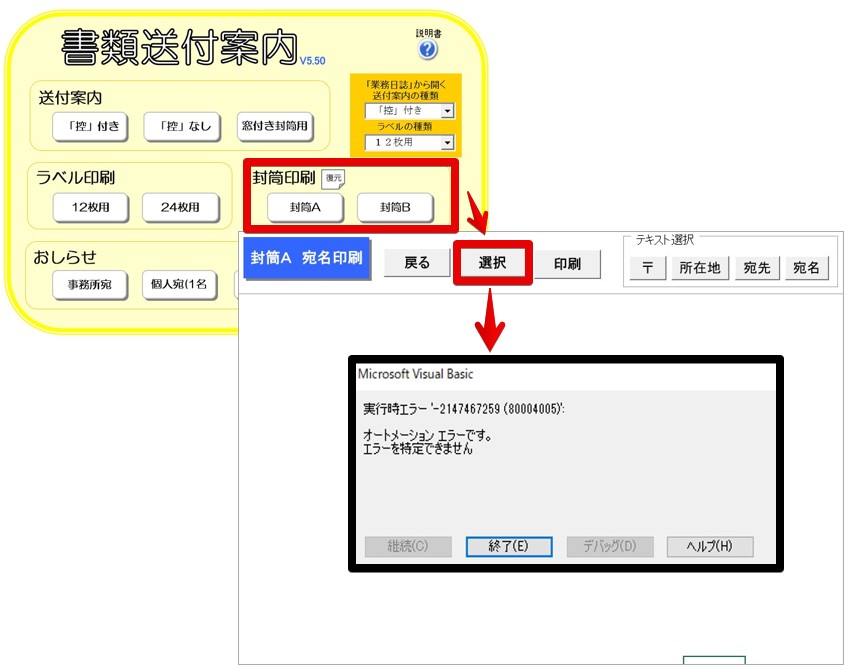Click the 封筒B button
851x669 pixels.
(x=395, y=207)
